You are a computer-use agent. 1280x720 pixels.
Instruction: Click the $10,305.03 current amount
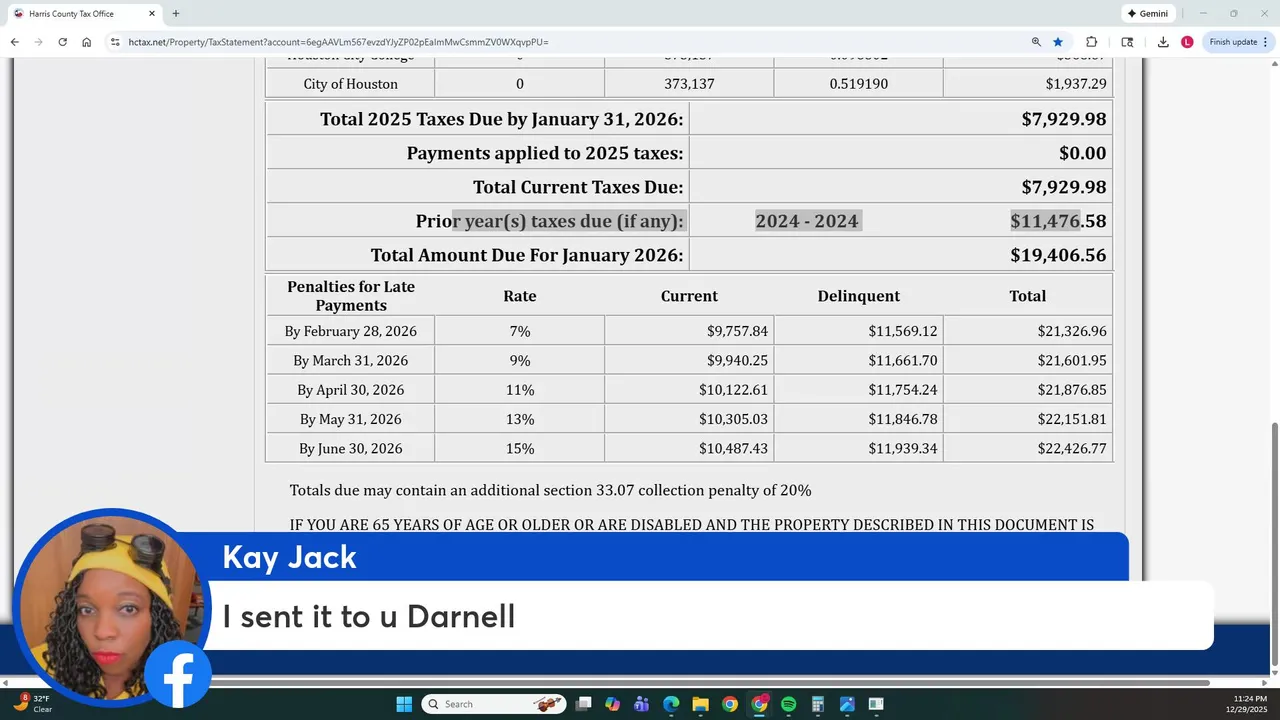coord(733,419)
